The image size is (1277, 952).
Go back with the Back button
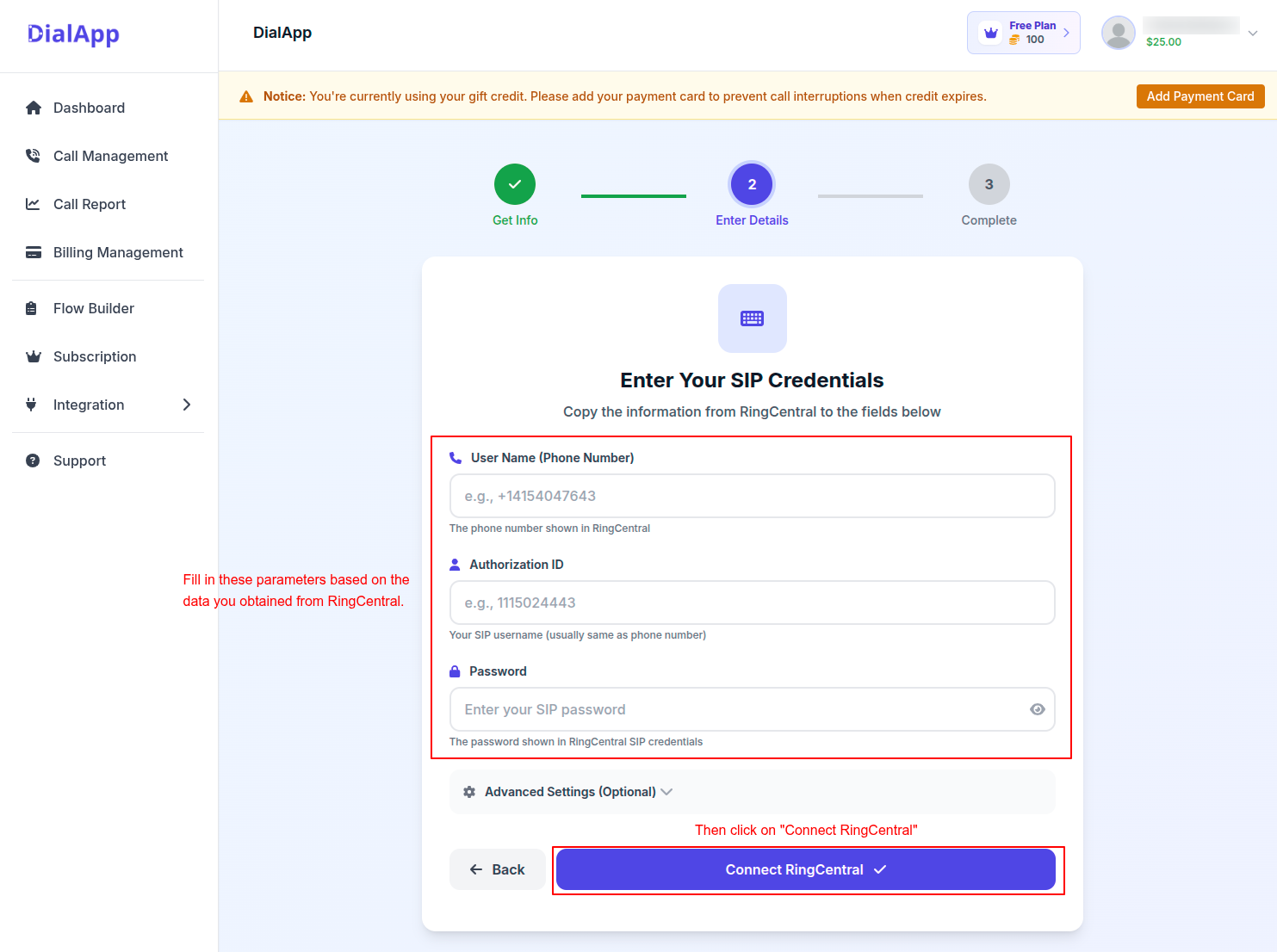[x=497, y=869]
